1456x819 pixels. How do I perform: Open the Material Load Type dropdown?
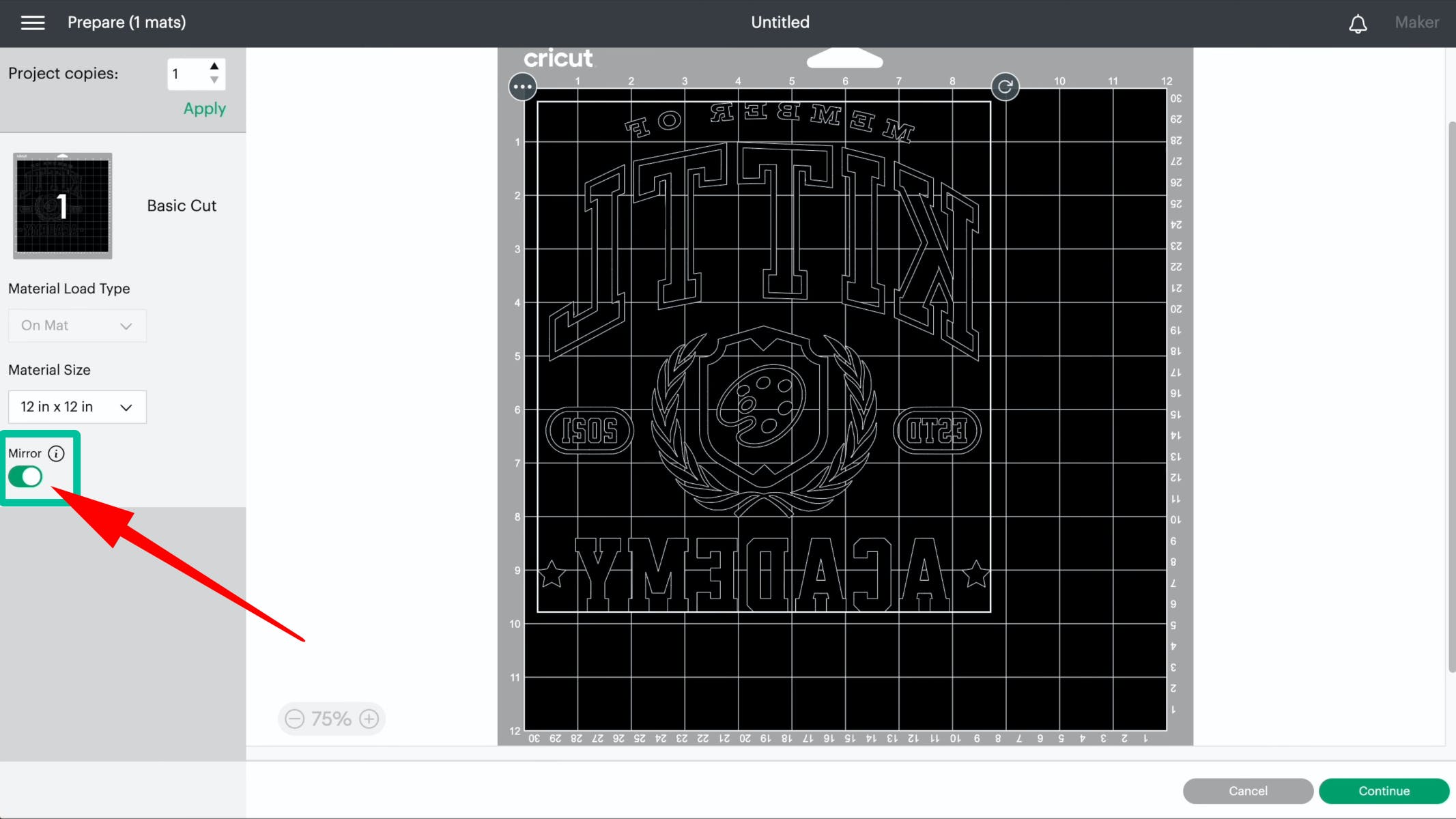(x=77, y=326)
